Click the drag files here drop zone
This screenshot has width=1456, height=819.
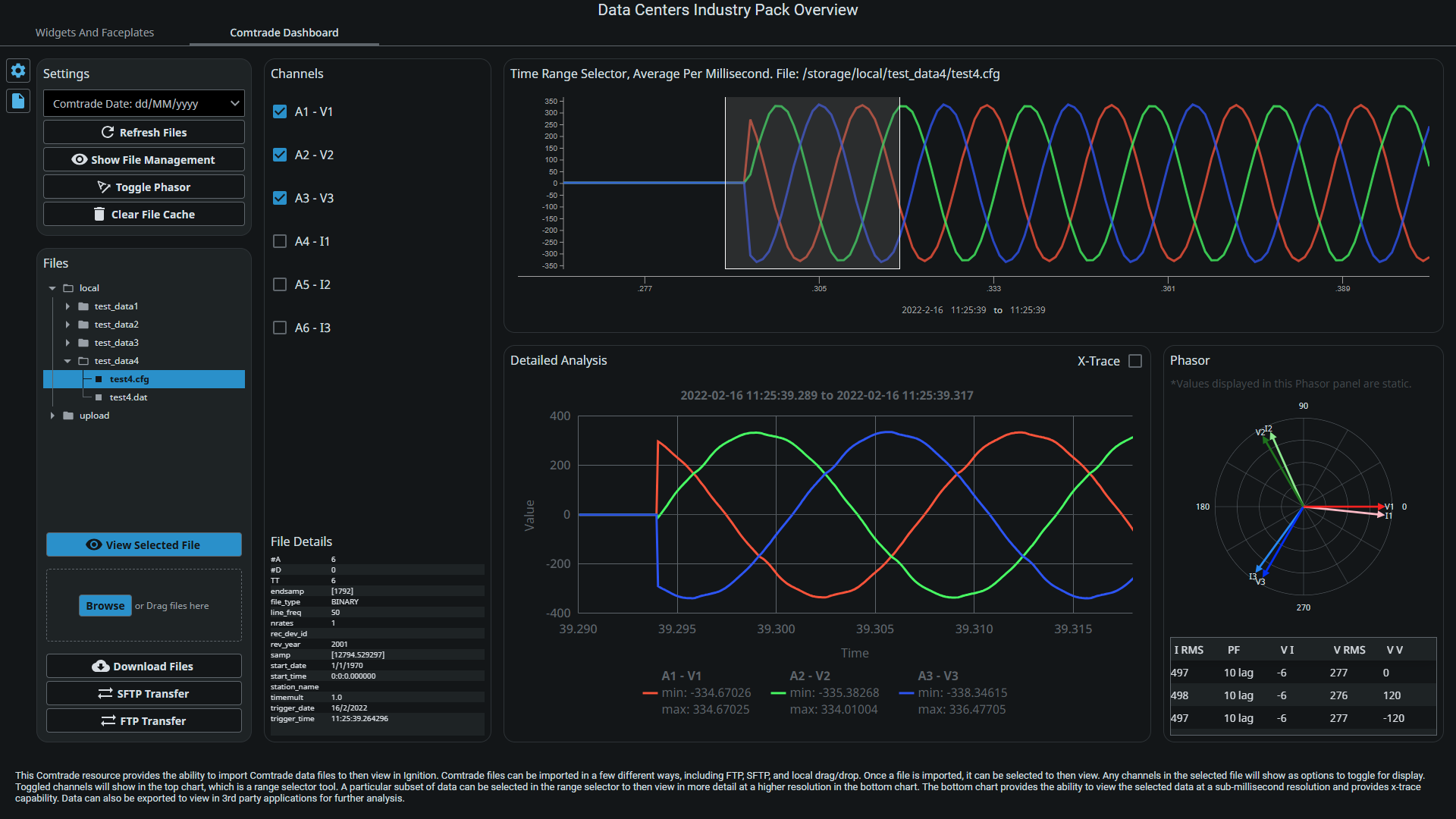144,605
